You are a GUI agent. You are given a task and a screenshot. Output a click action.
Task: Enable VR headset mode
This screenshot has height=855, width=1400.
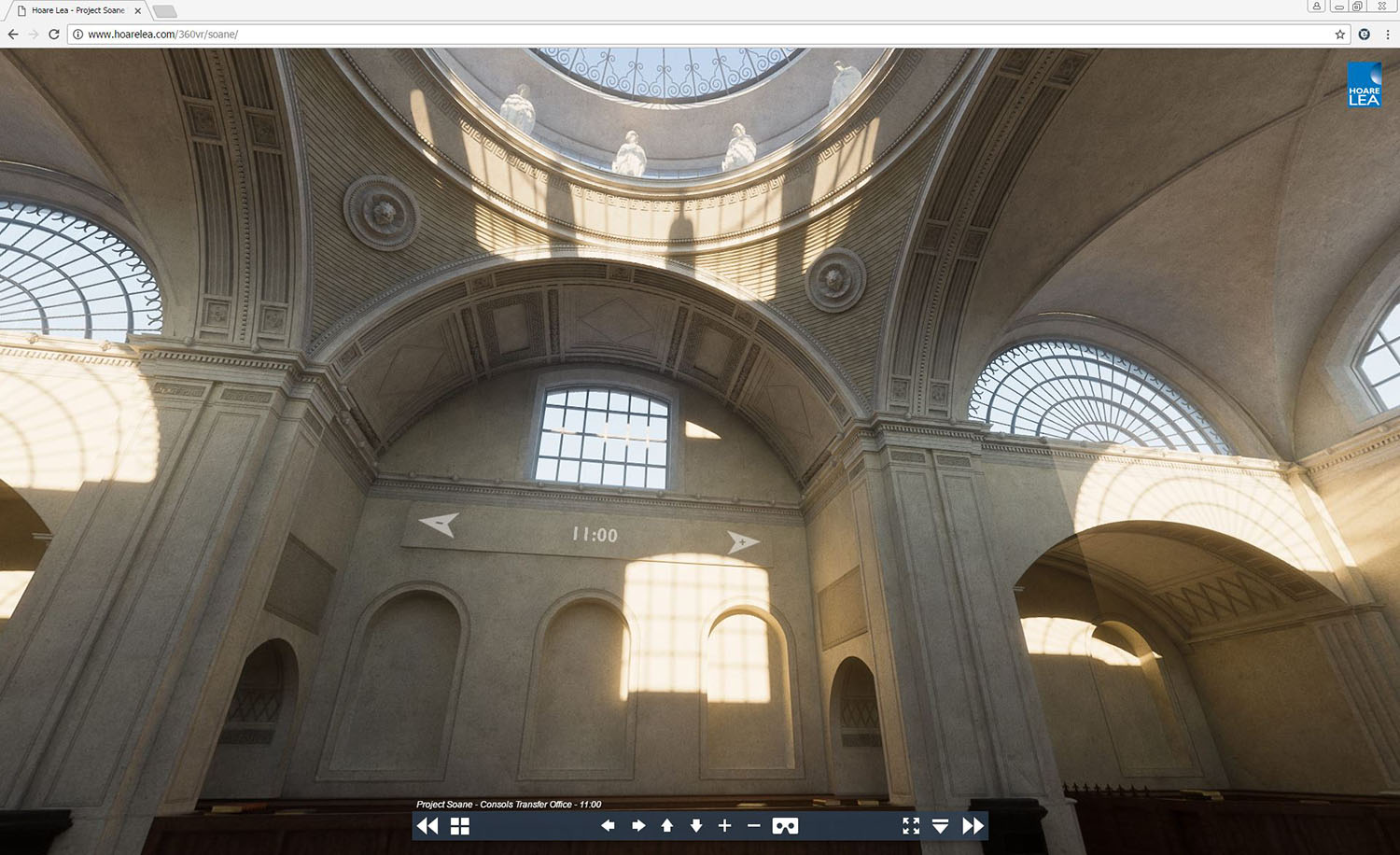tap(785, 826)
